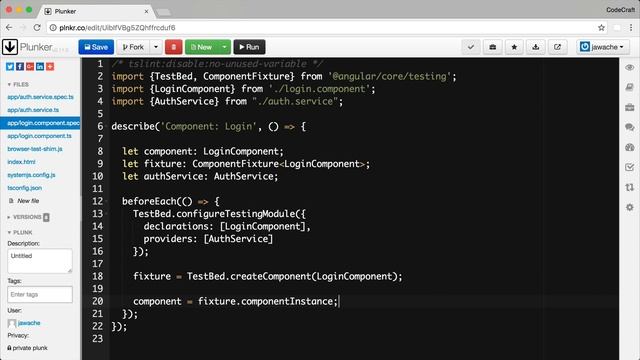Share plunk on Google Plus

tap(30, 67)
